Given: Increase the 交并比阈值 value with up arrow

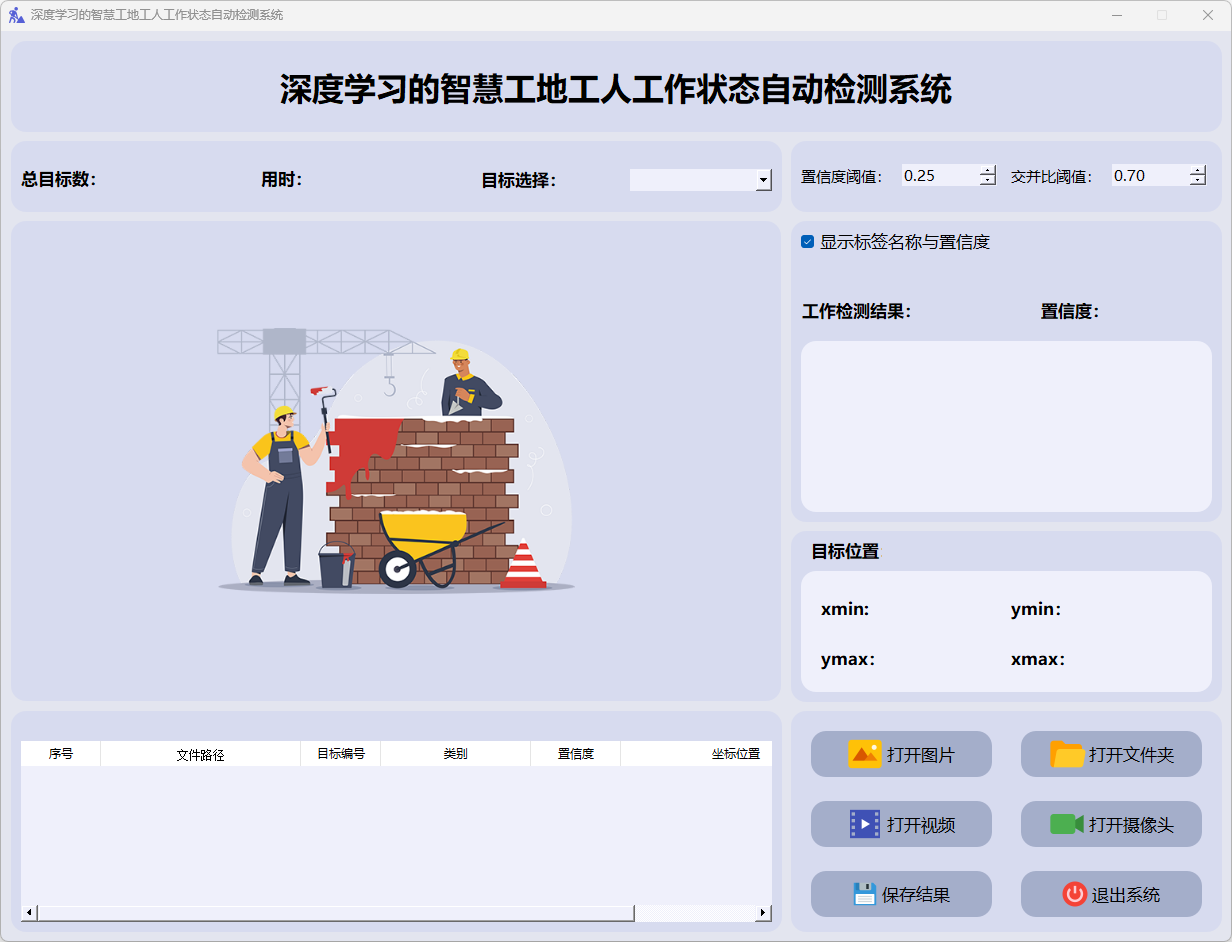Looking at the screenshot, I should coord(1198,170).
